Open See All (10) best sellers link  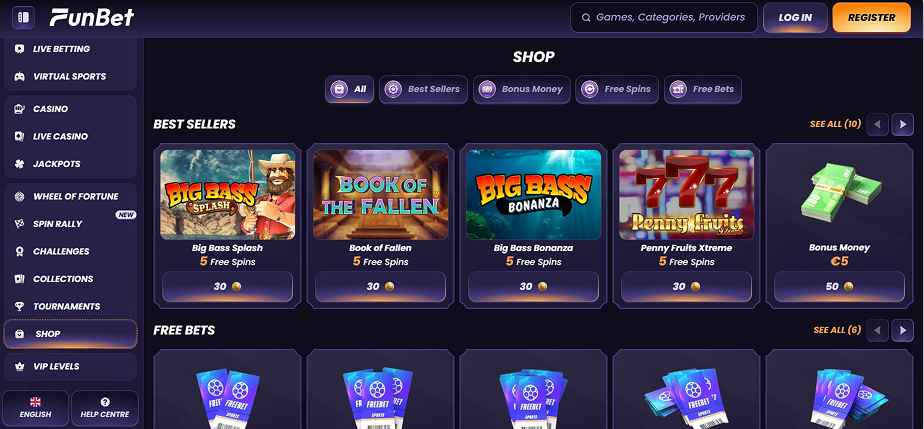pyautogui.click(x=835, y=124)
